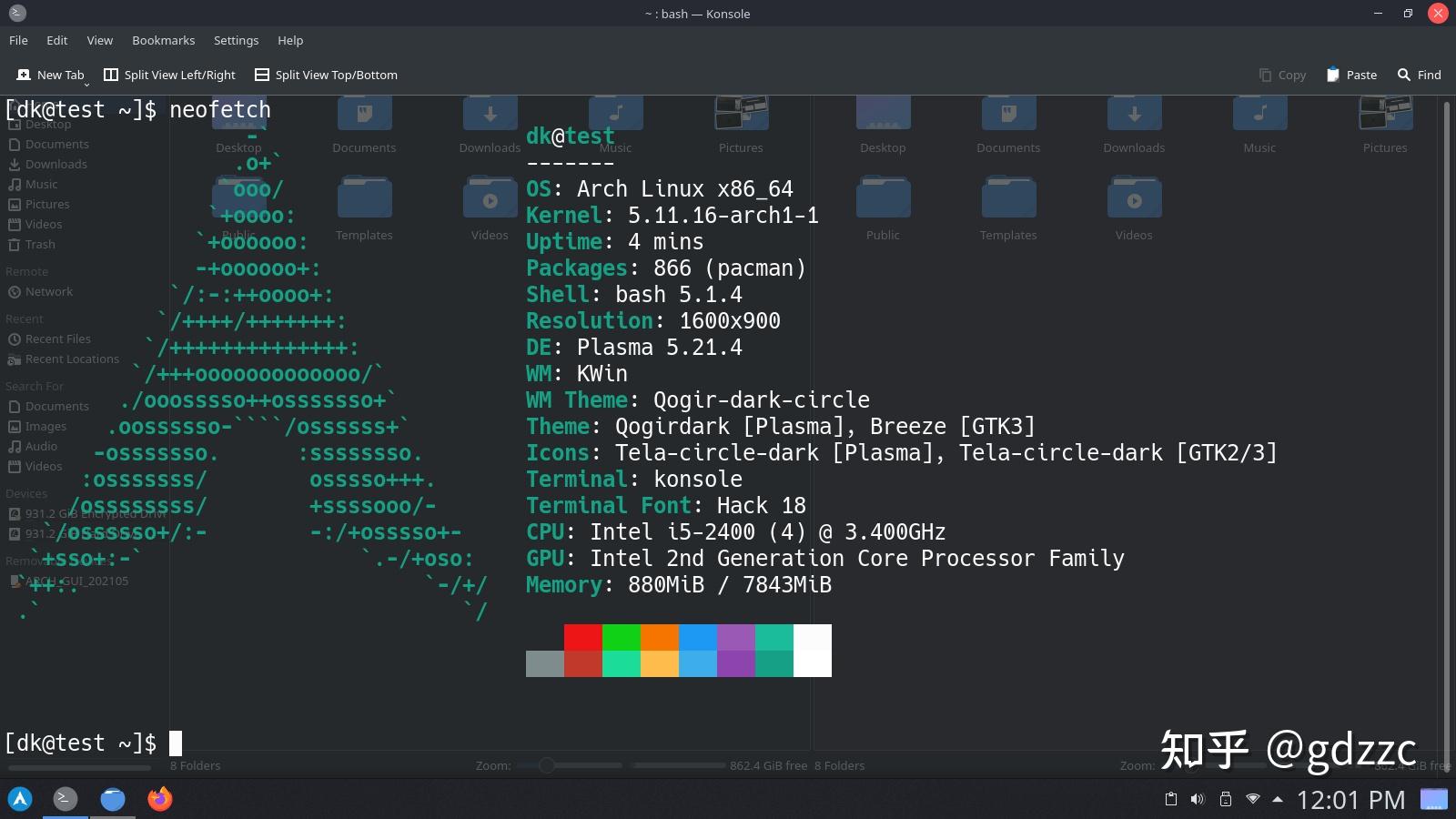The height and width of the screenshot is (819, 1456).
Task: Open the Settings menu
Action: coord(236,40)
